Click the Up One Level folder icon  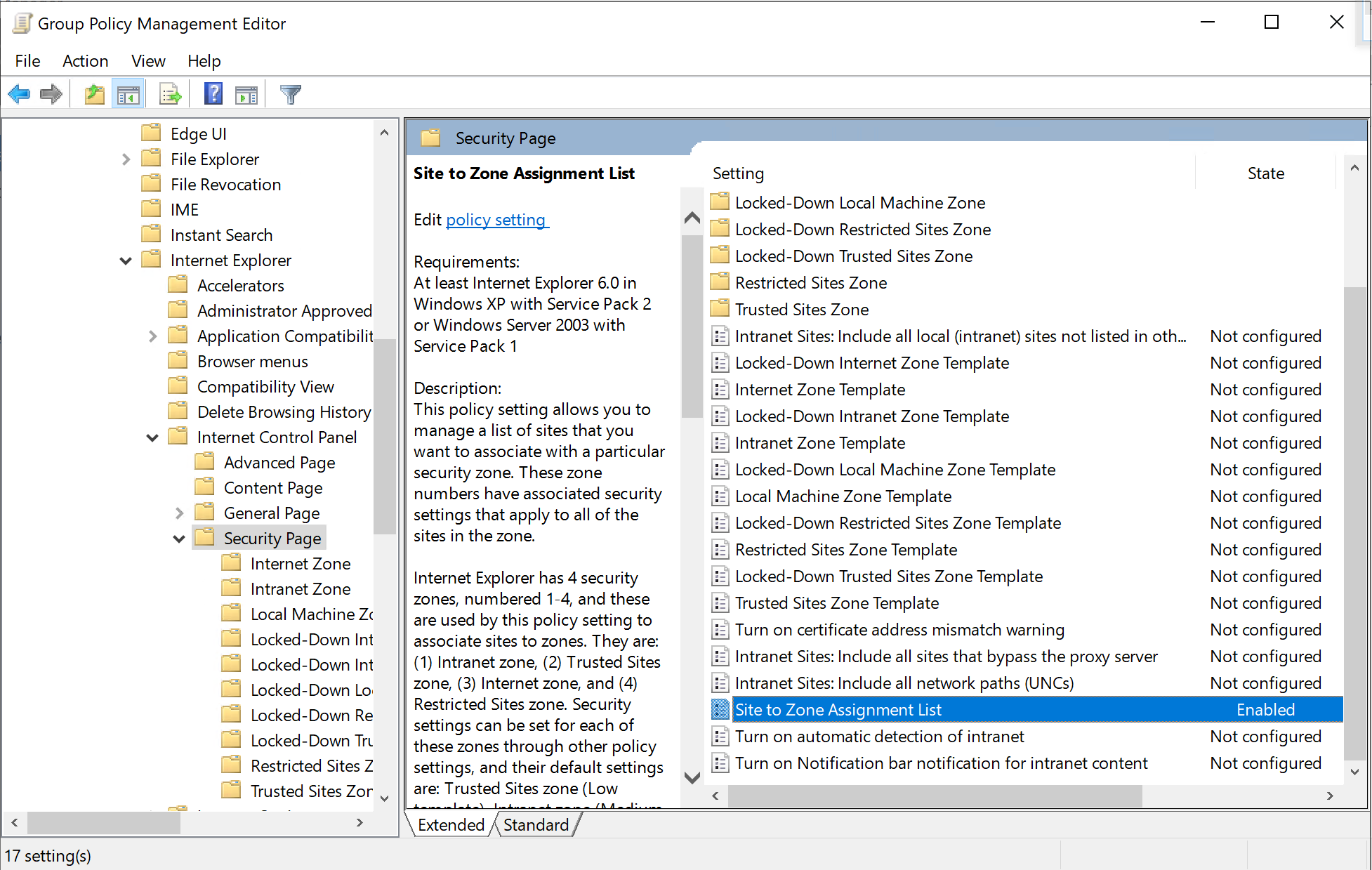coord(94,94)
